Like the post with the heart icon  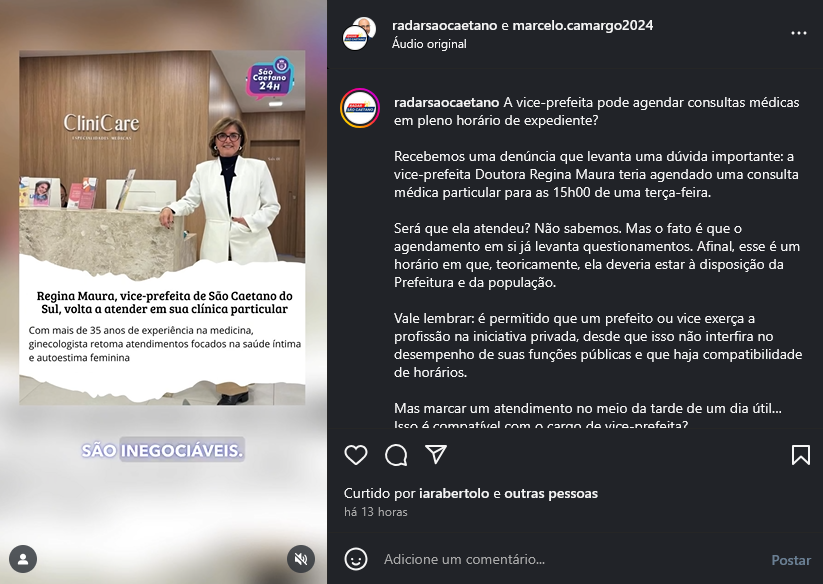pyautogui.click(x=356, y=455)
